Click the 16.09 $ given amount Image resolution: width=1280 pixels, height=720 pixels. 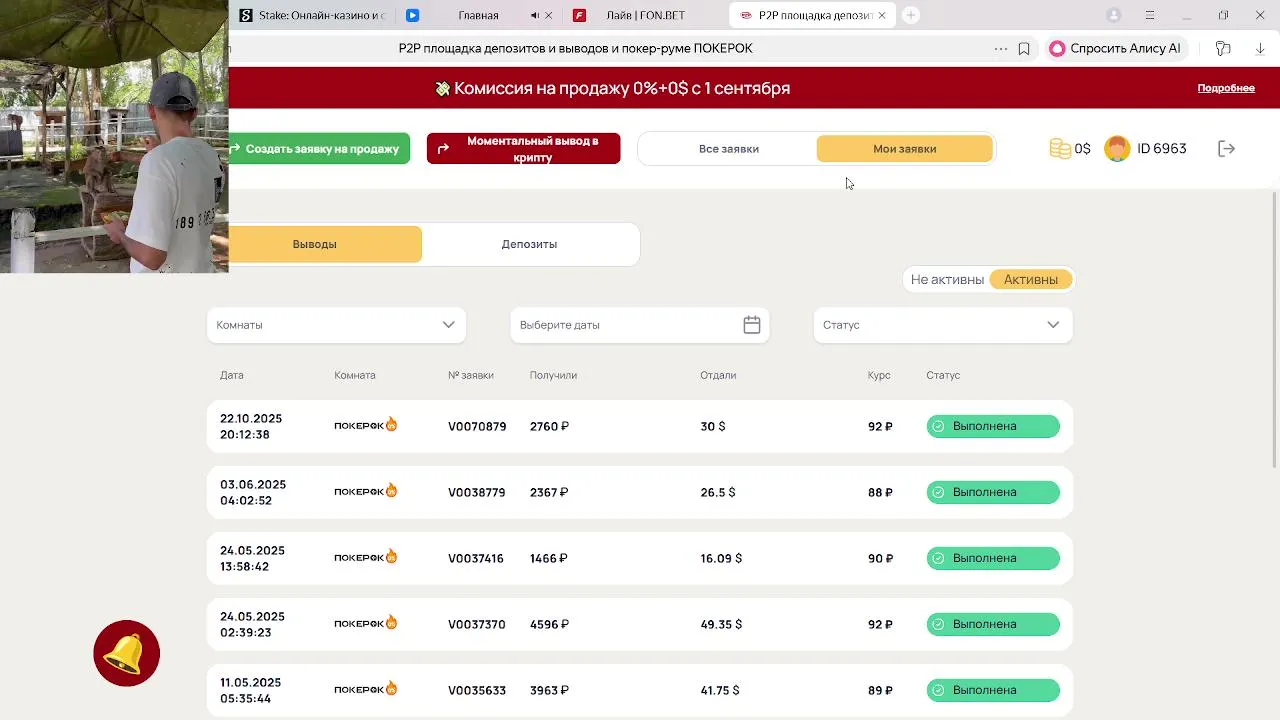[x=721, y=558]
